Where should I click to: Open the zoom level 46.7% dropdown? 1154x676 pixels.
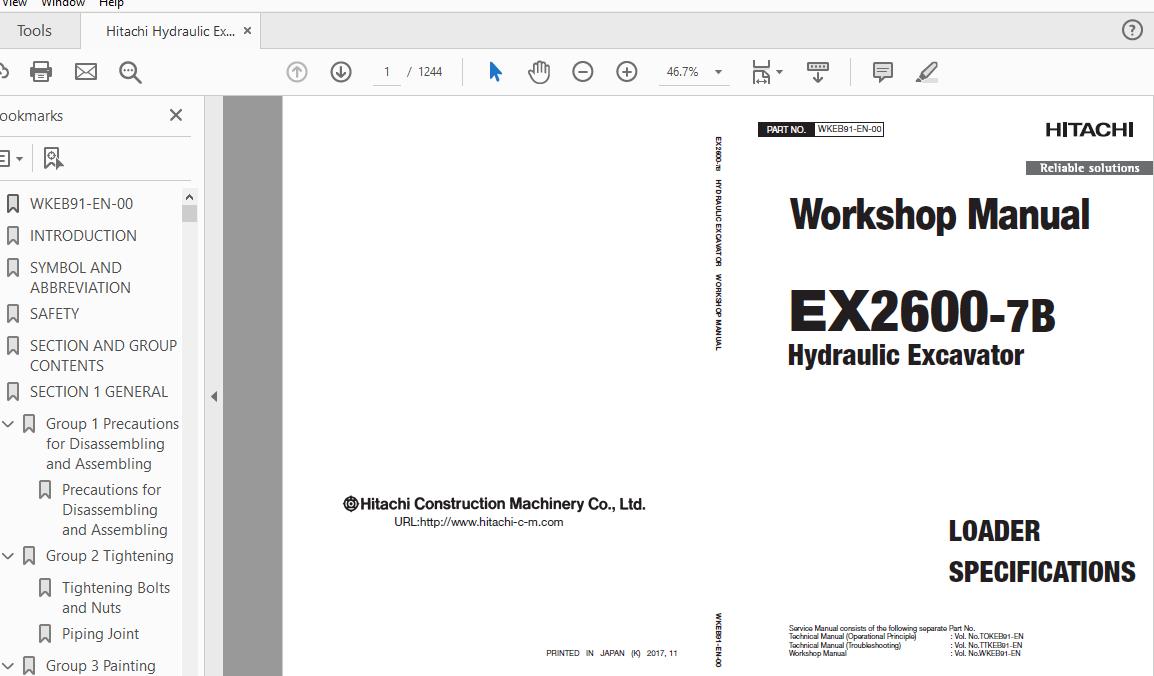718,72
